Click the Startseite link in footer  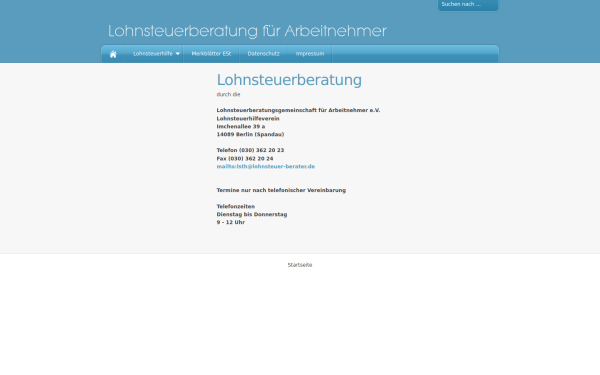point(300,265)
